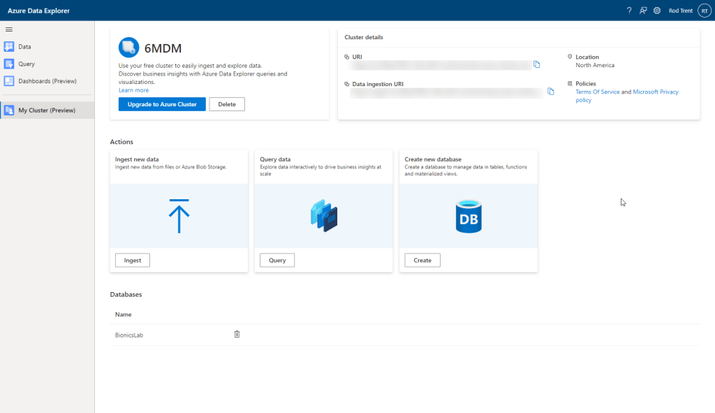The image size is (715, 413).
Task: Click the Create new database card title
Action: coord(433,160)
